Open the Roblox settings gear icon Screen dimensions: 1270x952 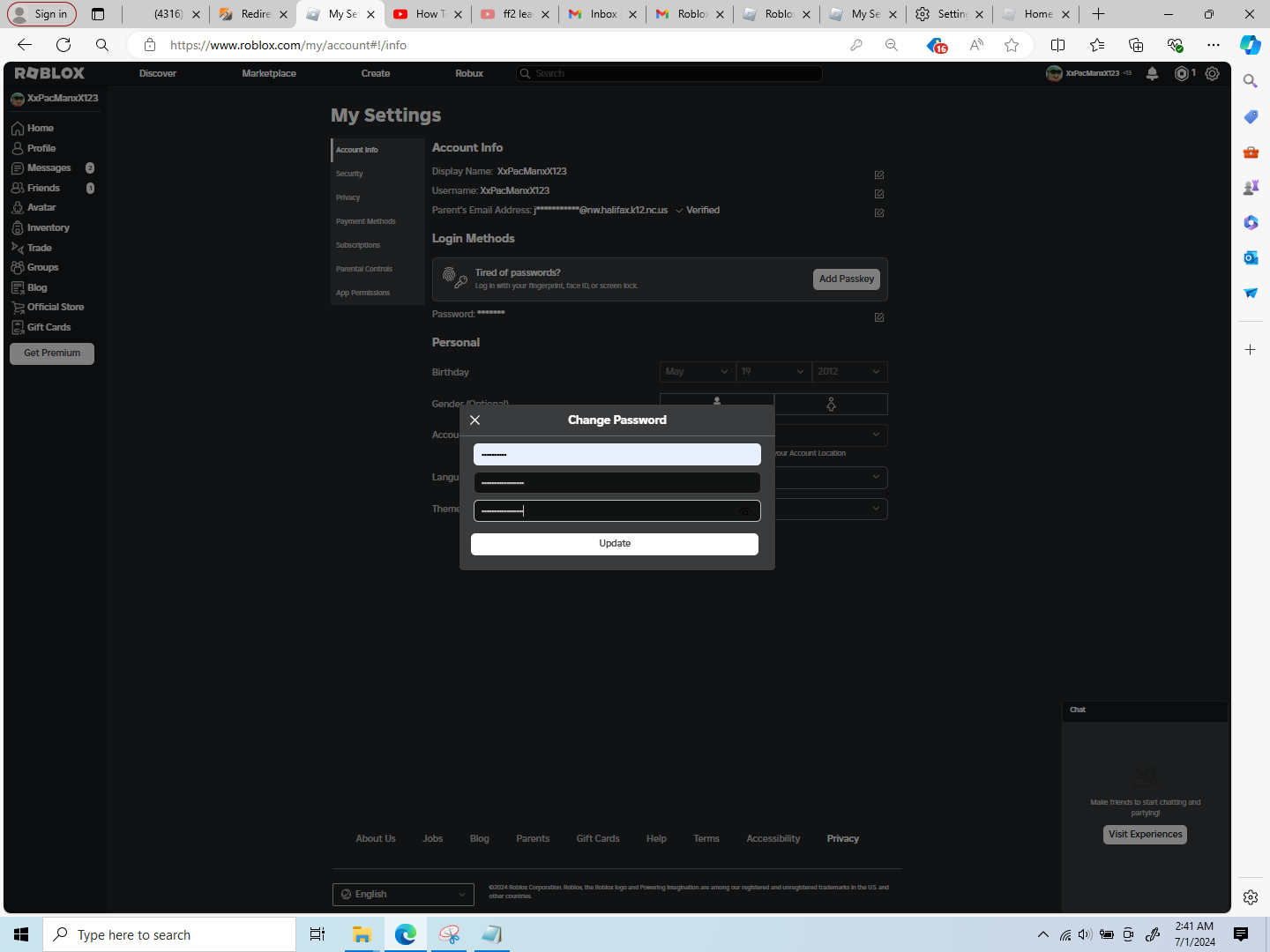1213,74
